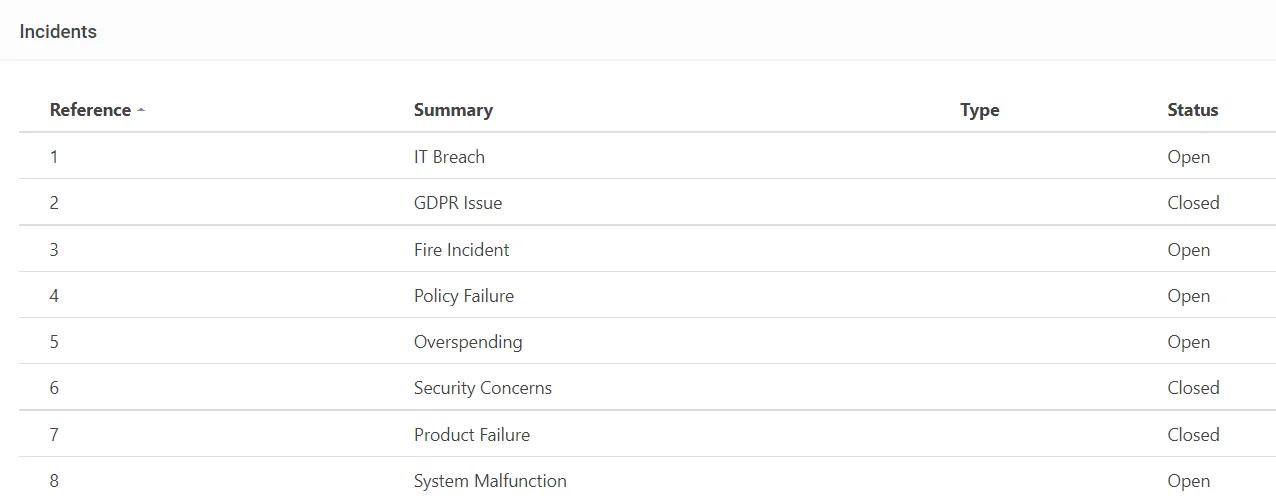The image size is (1276, 500).
Task: Click reference number 6 cell
Action: coord(54,388)
